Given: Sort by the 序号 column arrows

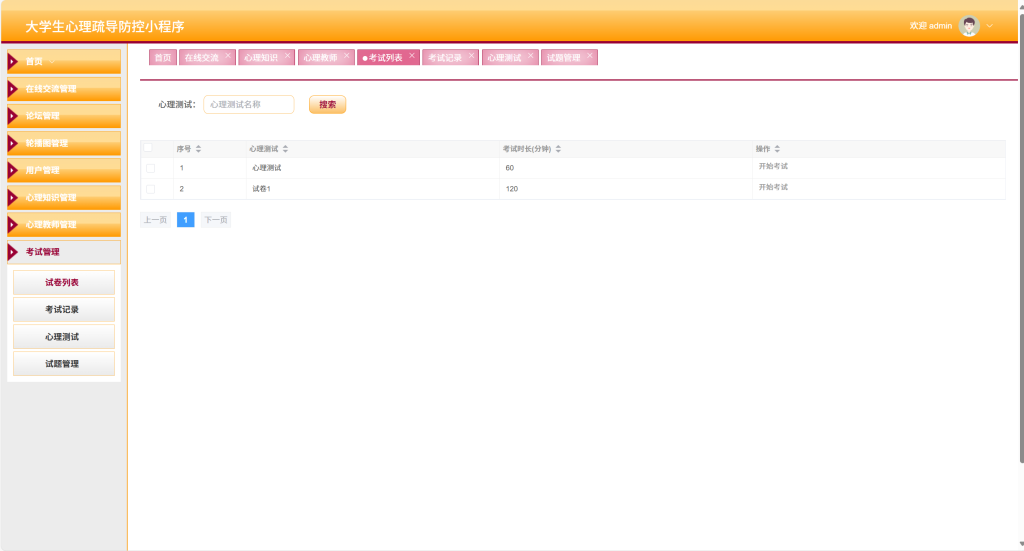Looking at the screenshot, I should pyautogui.click(x=199, y=149).
